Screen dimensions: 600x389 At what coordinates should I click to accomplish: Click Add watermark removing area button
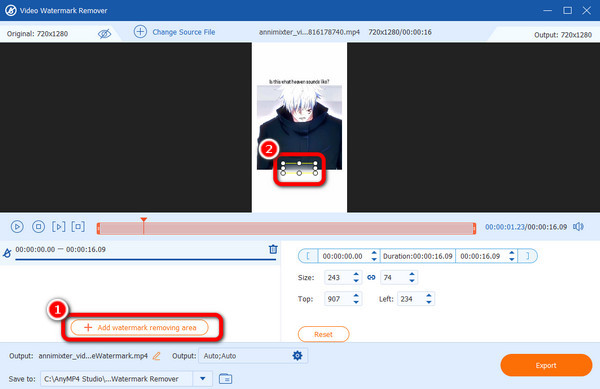point(140,327)
